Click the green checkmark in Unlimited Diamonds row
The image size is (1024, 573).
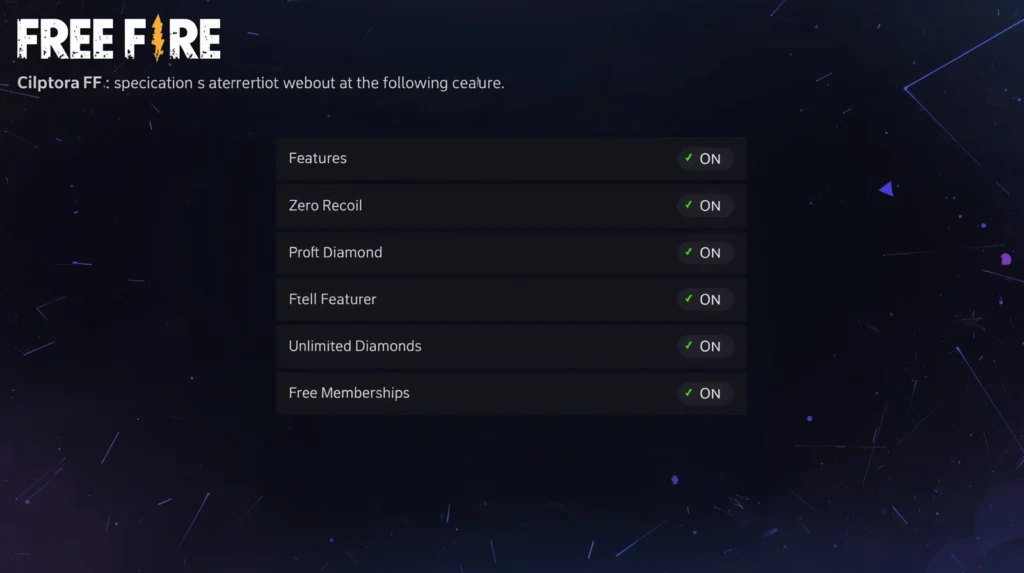(689, 346)
